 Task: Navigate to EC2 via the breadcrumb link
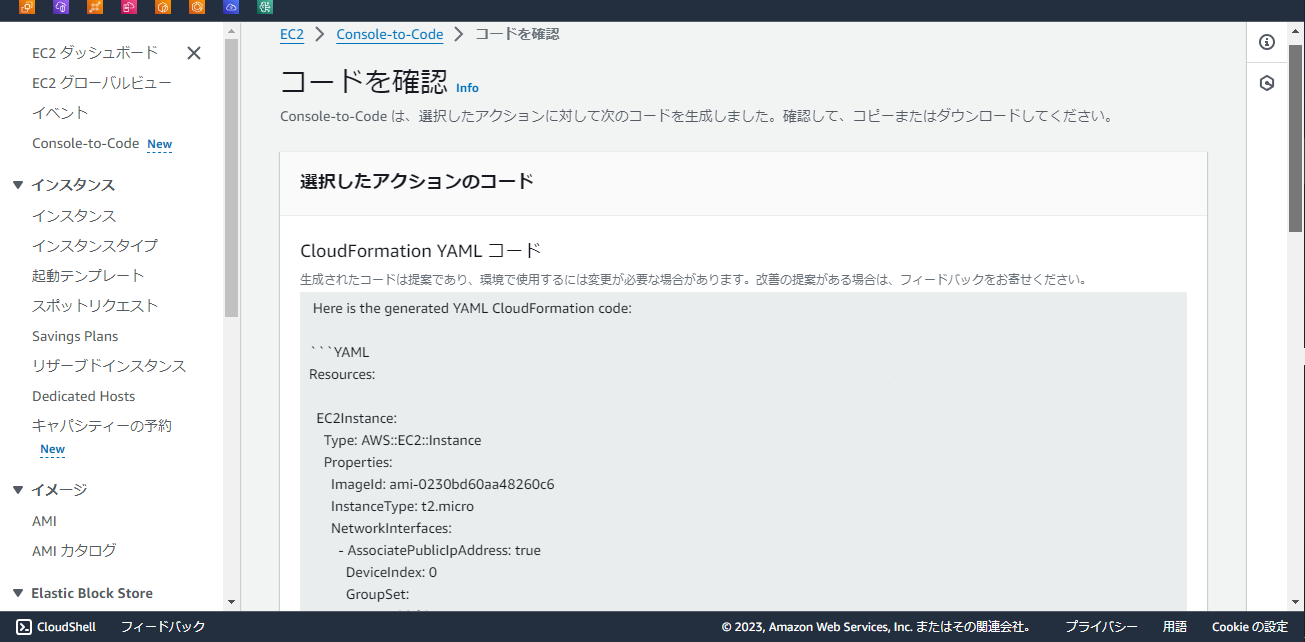(x=292, y=33)
